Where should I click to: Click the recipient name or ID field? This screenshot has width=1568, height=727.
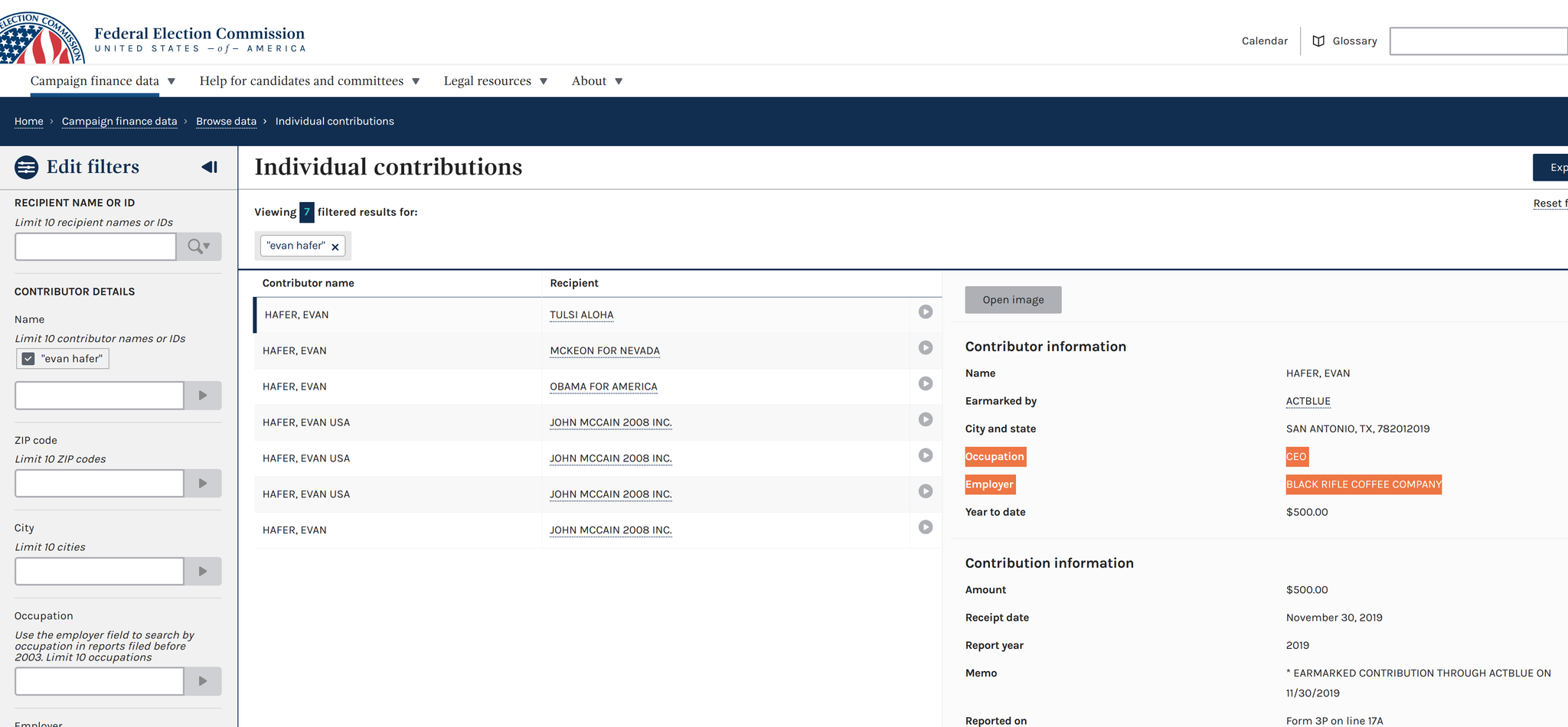tap(96, 246)
